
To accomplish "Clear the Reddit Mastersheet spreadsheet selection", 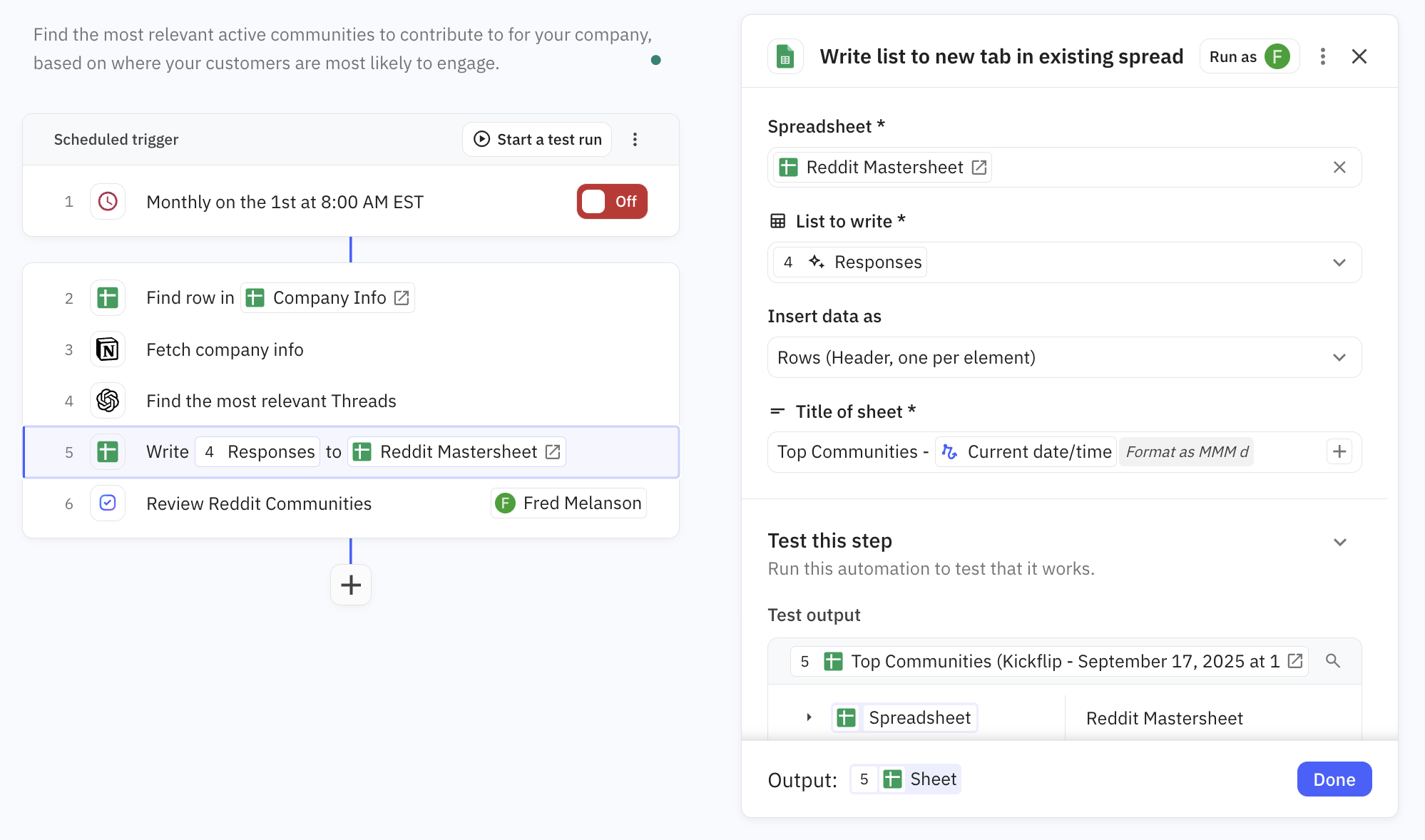I will coord(1339,168).
